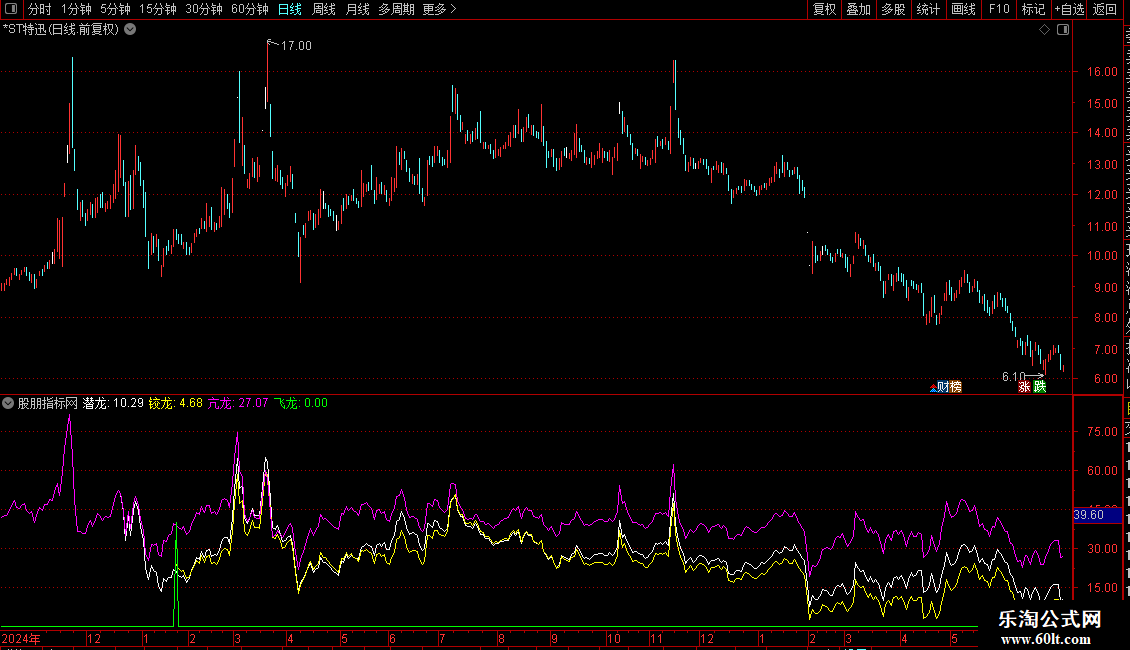Open the 股朋指标网 indicator dropdown arrow
The height and width of the screenshot is (650, 1130).
[x=8, y=404]
